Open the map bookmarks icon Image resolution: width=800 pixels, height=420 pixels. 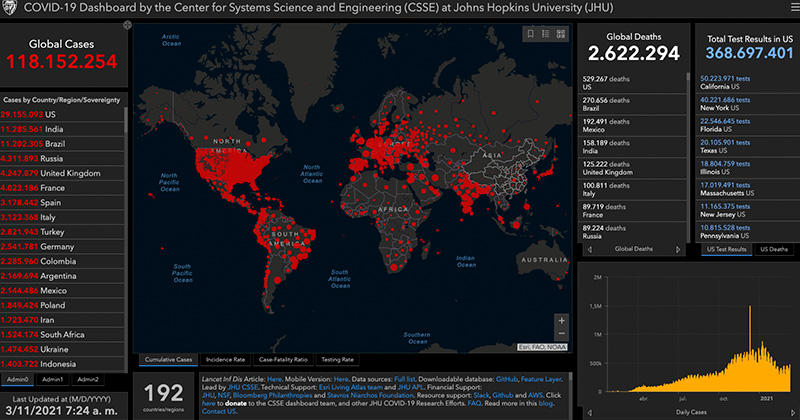click(x=531, y=34)
